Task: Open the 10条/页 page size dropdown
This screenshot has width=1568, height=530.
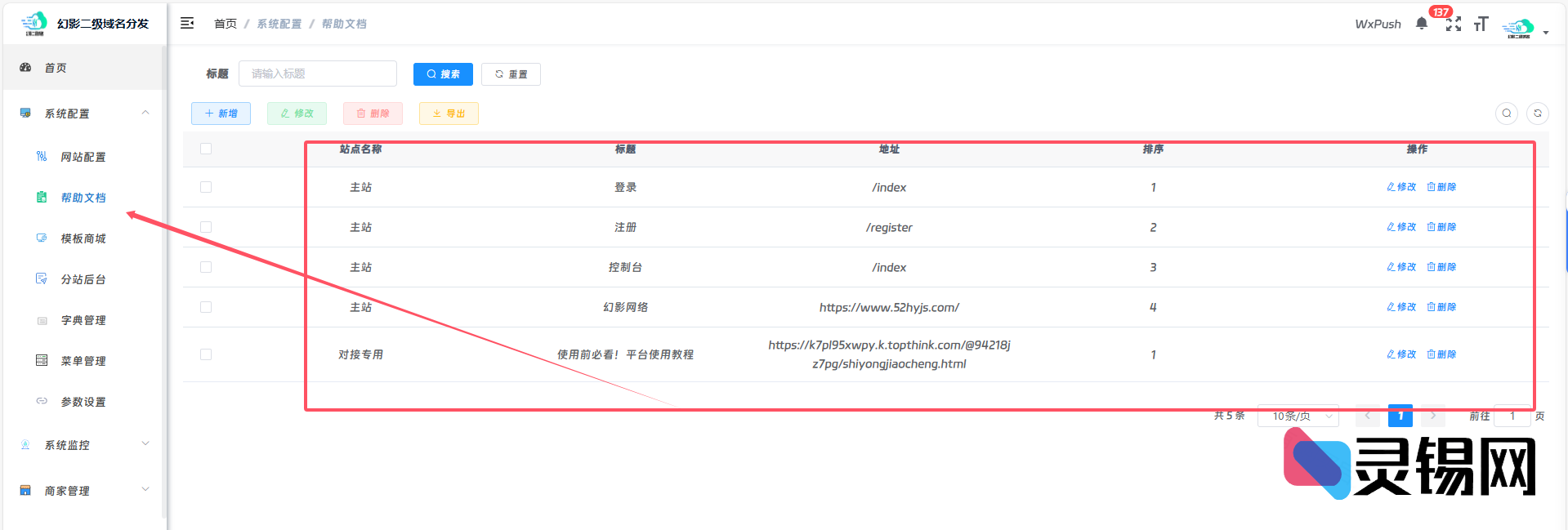Action: pyautogui.click(x=1298, y=416)
